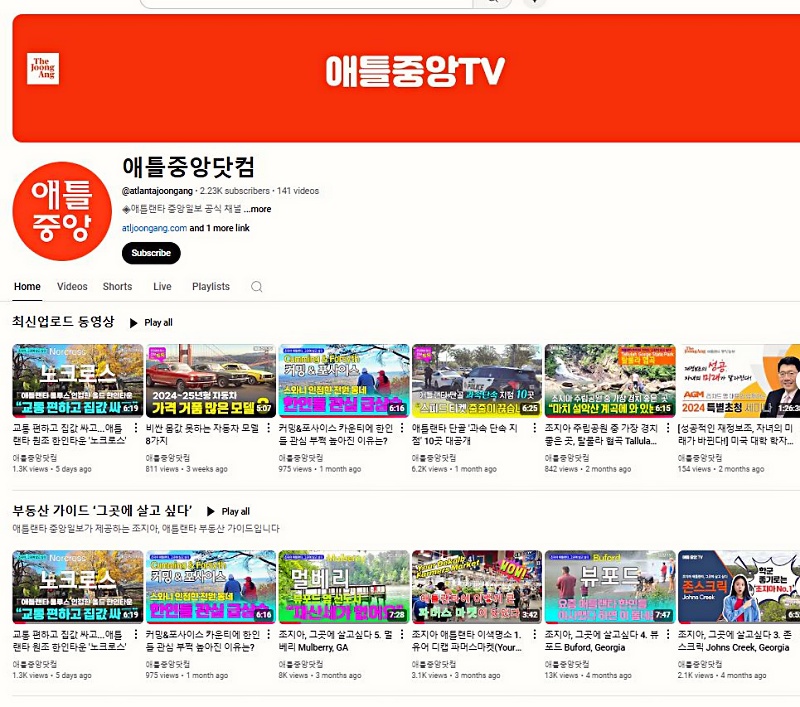The image size is (800, 707).
Task: Go to the Shorts tab
Action: (x=117, y=287)
